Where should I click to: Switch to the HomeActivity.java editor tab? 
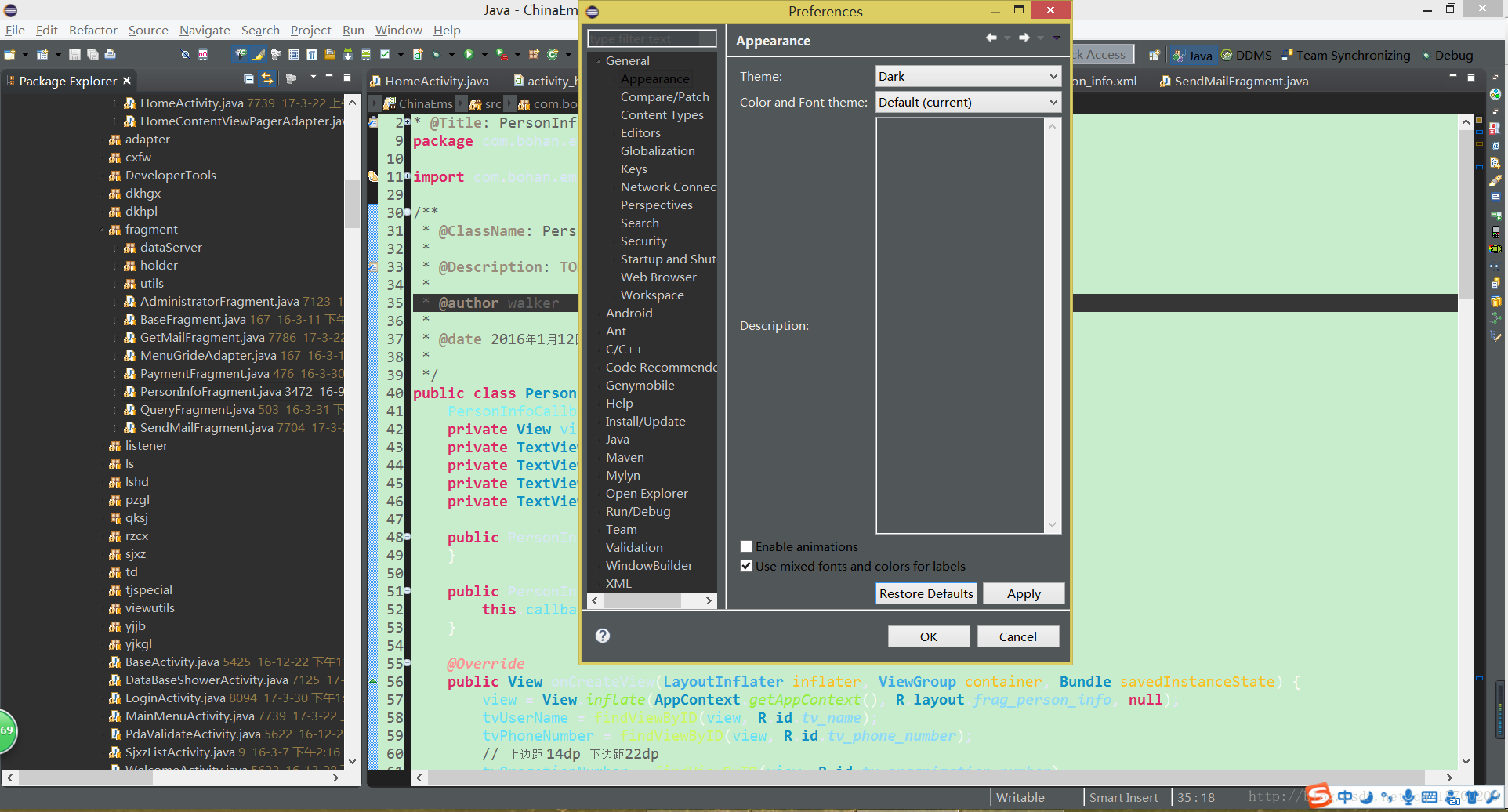coord(430,81)
